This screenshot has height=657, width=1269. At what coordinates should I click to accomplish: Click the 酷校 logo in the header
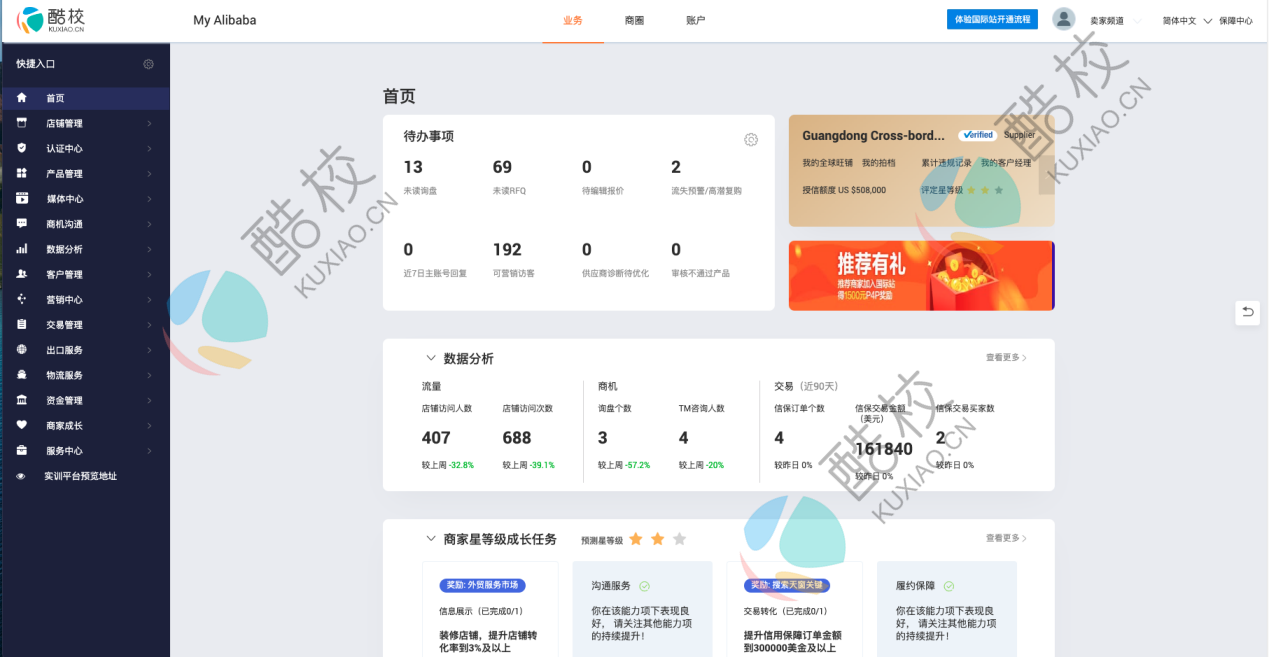coord(52,19)
